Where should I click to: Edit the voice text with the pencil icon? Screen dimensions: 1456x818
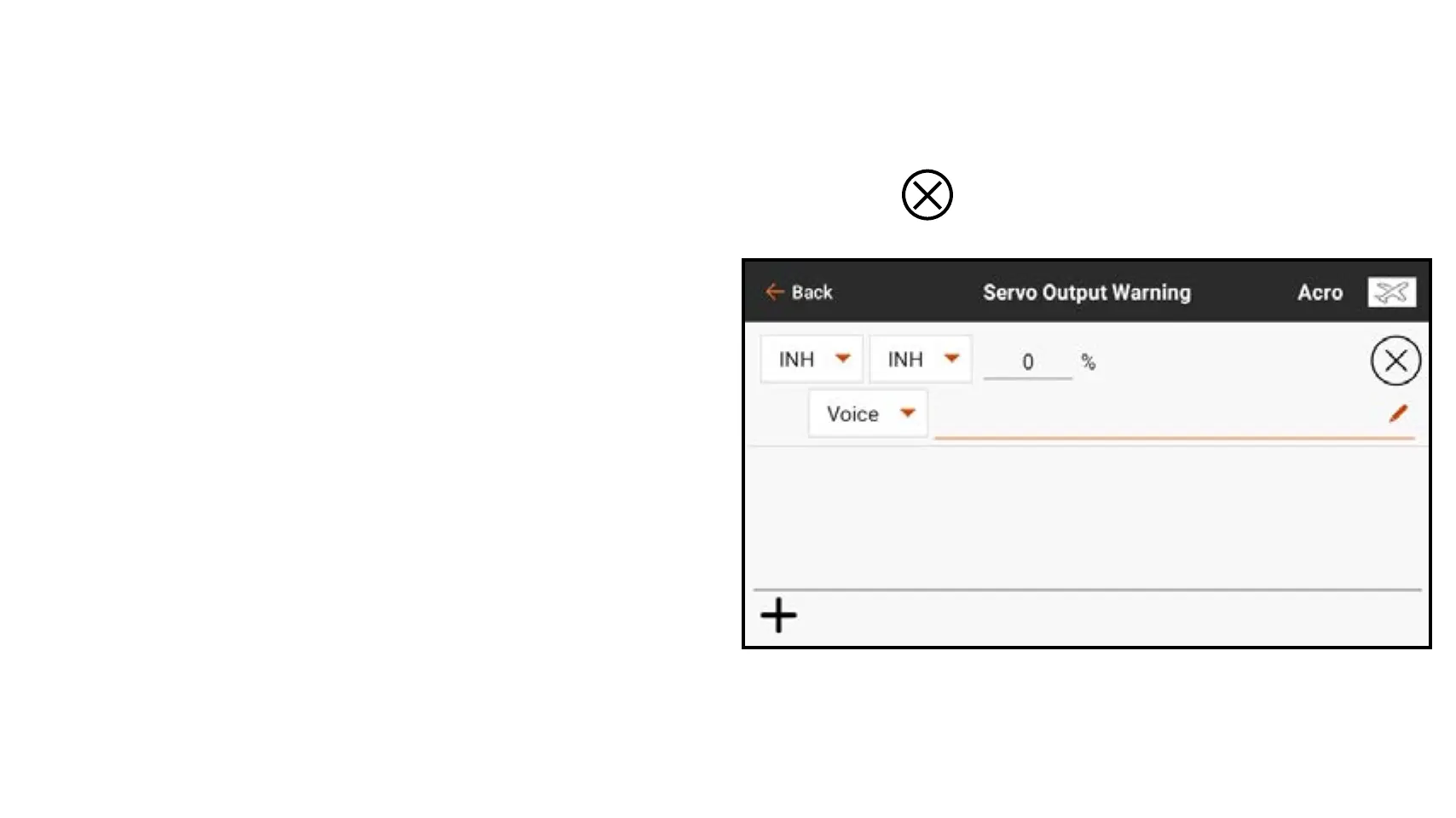1398,414
